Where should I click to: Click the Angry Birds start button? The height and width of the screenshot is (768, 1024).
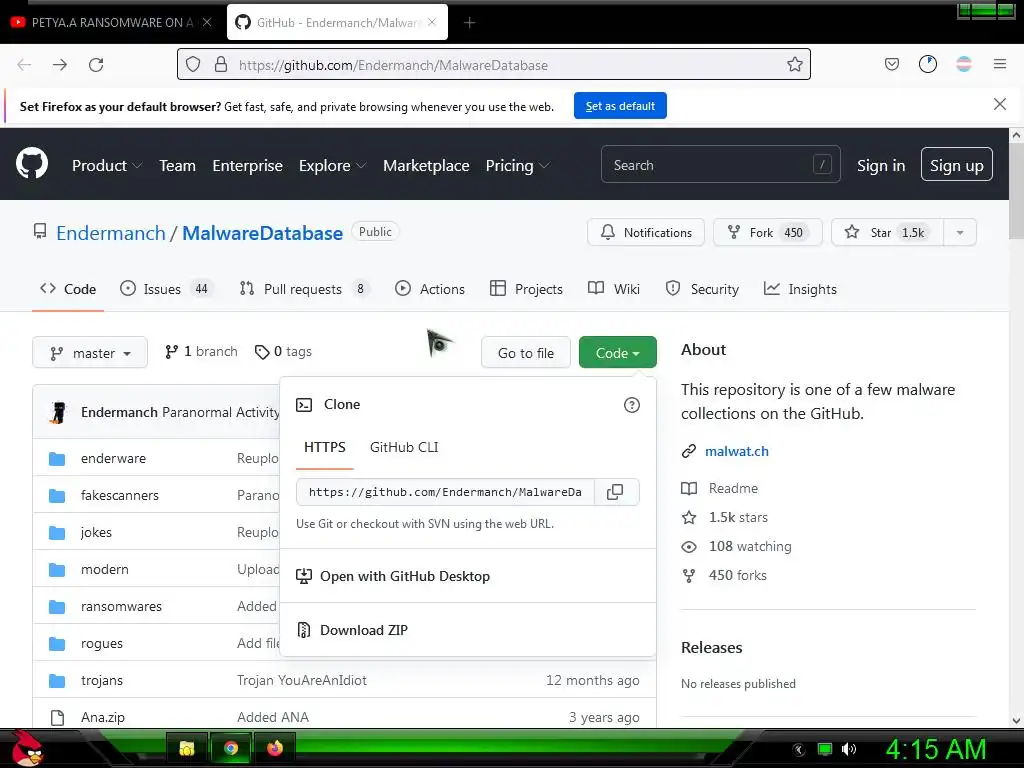click(x=27, y=748)
